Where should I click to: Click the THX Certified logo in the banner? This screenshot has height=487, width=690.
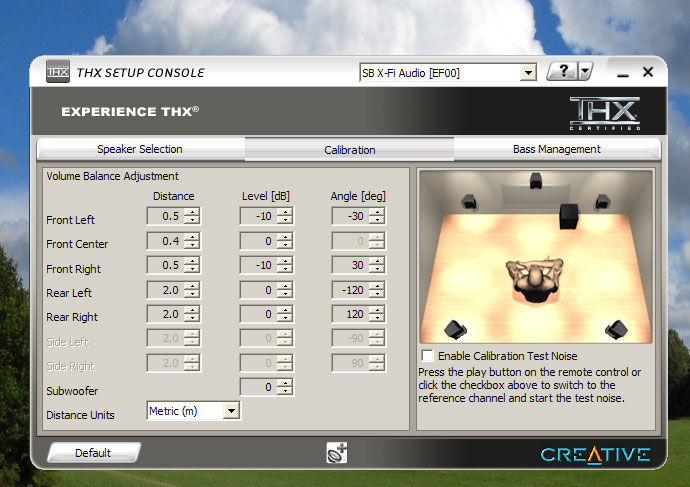point(605,114)
